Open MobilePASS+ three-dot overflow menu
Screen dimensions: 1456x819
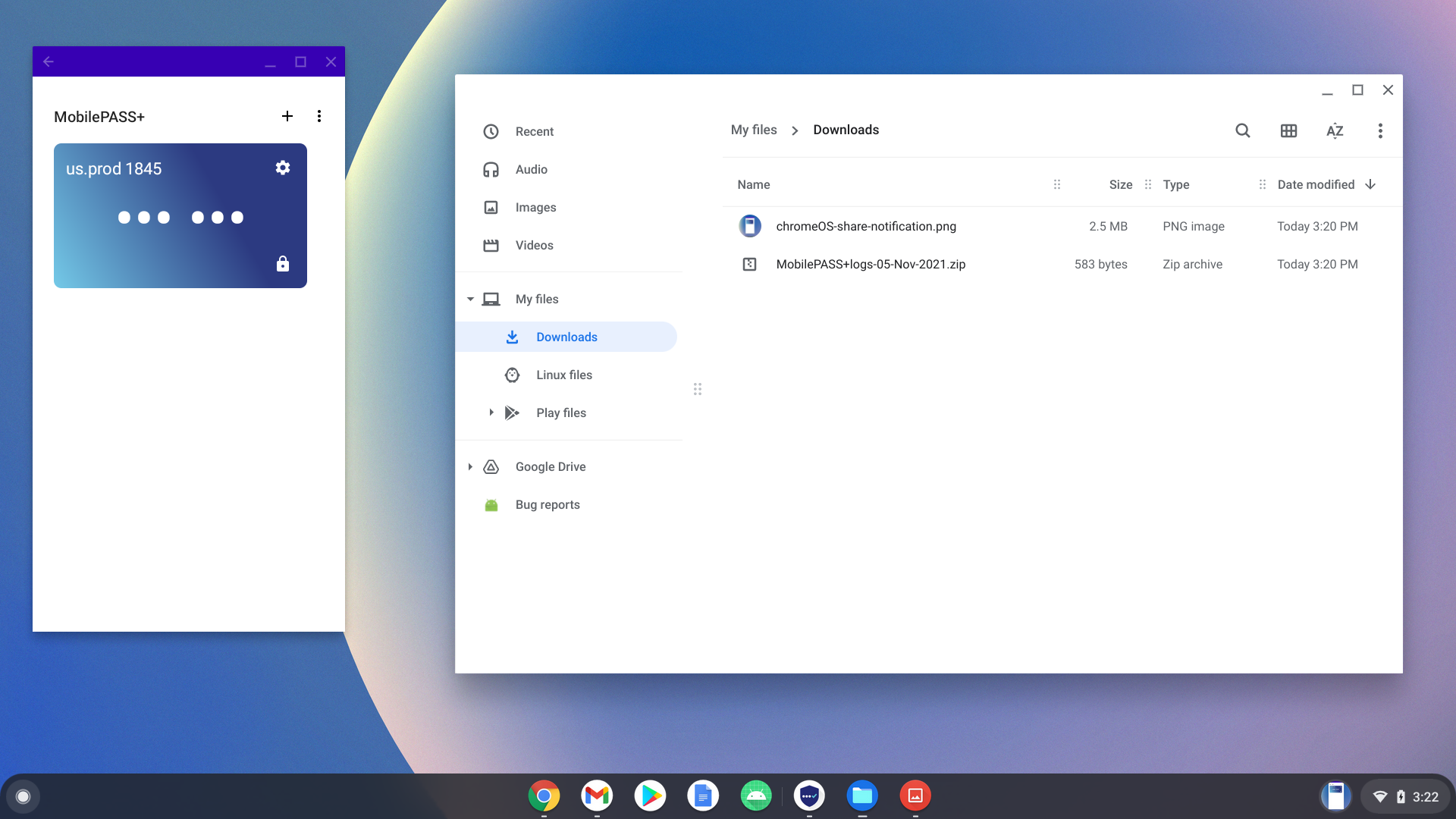point(319,116)
